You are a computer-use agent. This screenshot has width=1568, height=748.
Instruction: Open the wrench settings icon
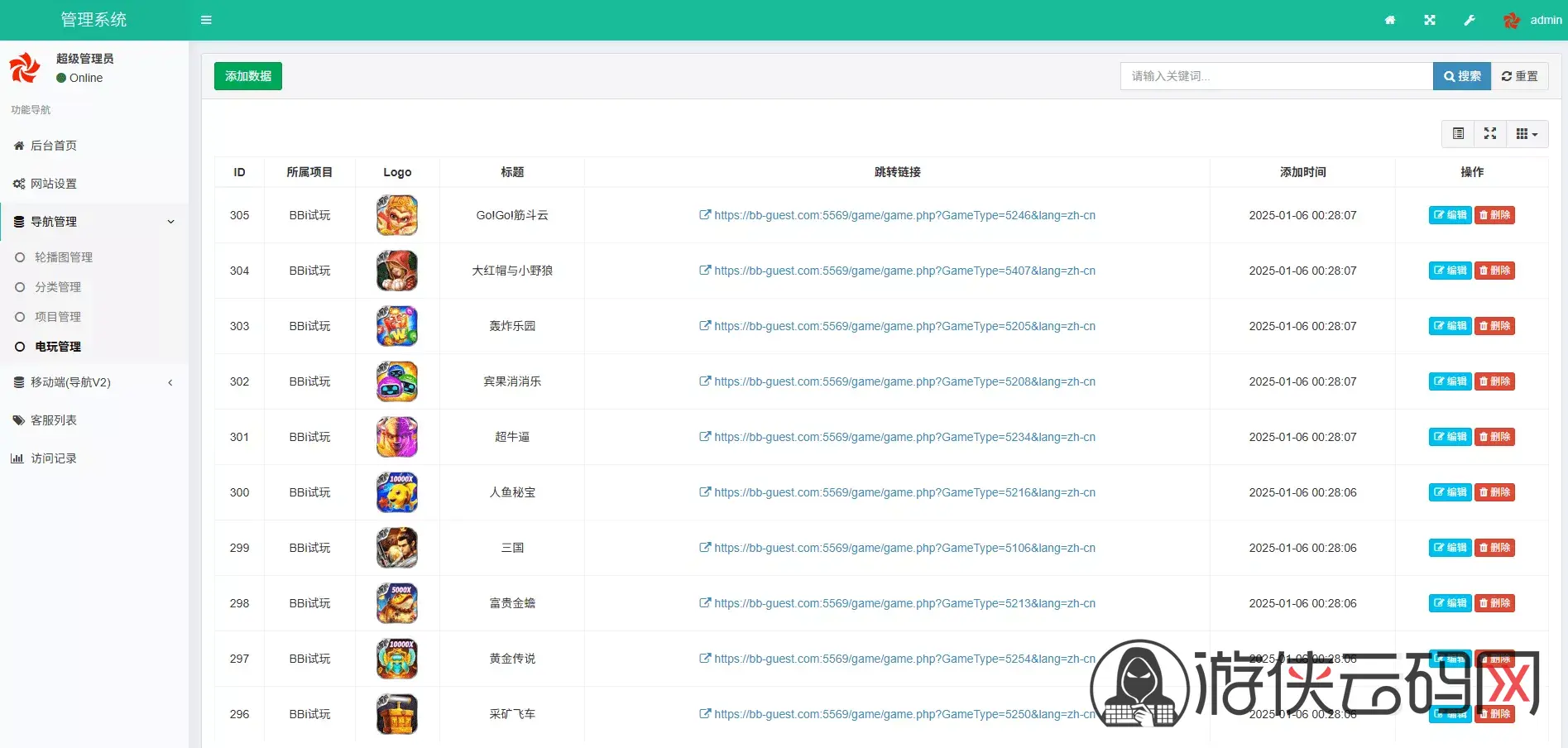[1470, 20]
